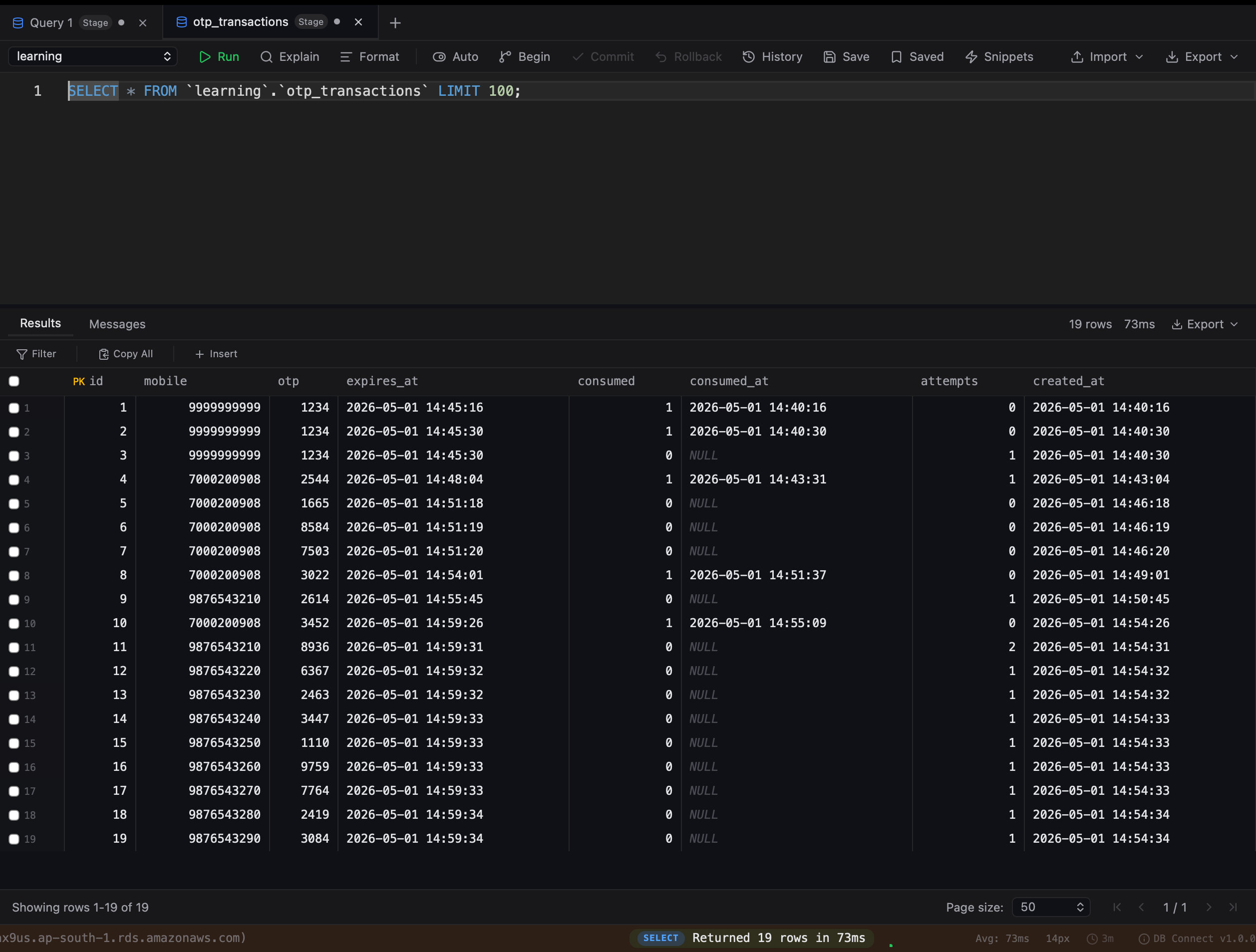Open the results Export dropdown
Viewport: 1256px width, 952px height.
1204,324
